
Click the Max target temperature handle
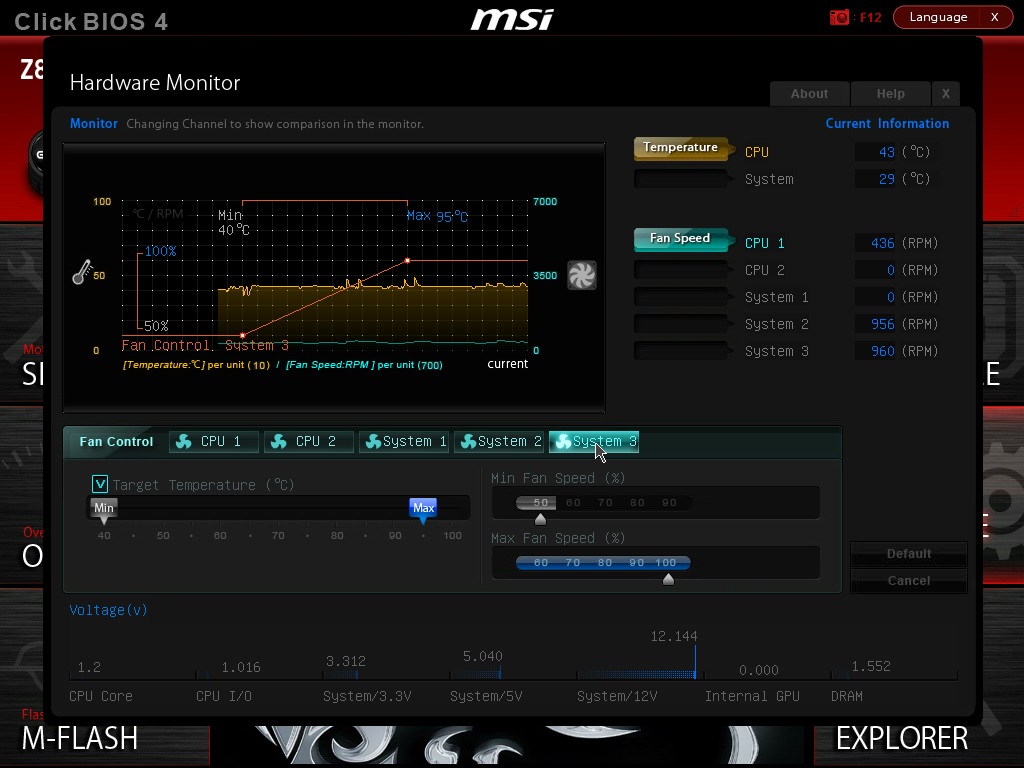tap(423, 510)
